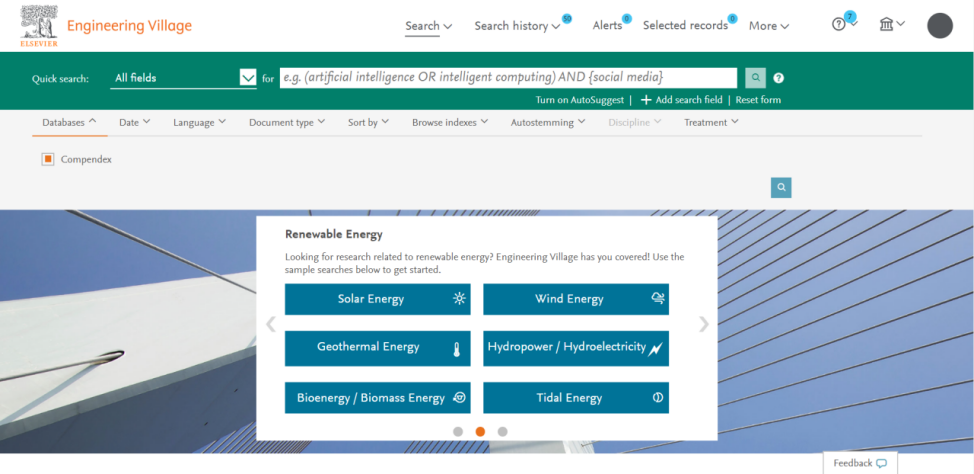This screenshot has height=474, width=974.
Task: Open the help question mark menu
Action: tap(844, 25)
